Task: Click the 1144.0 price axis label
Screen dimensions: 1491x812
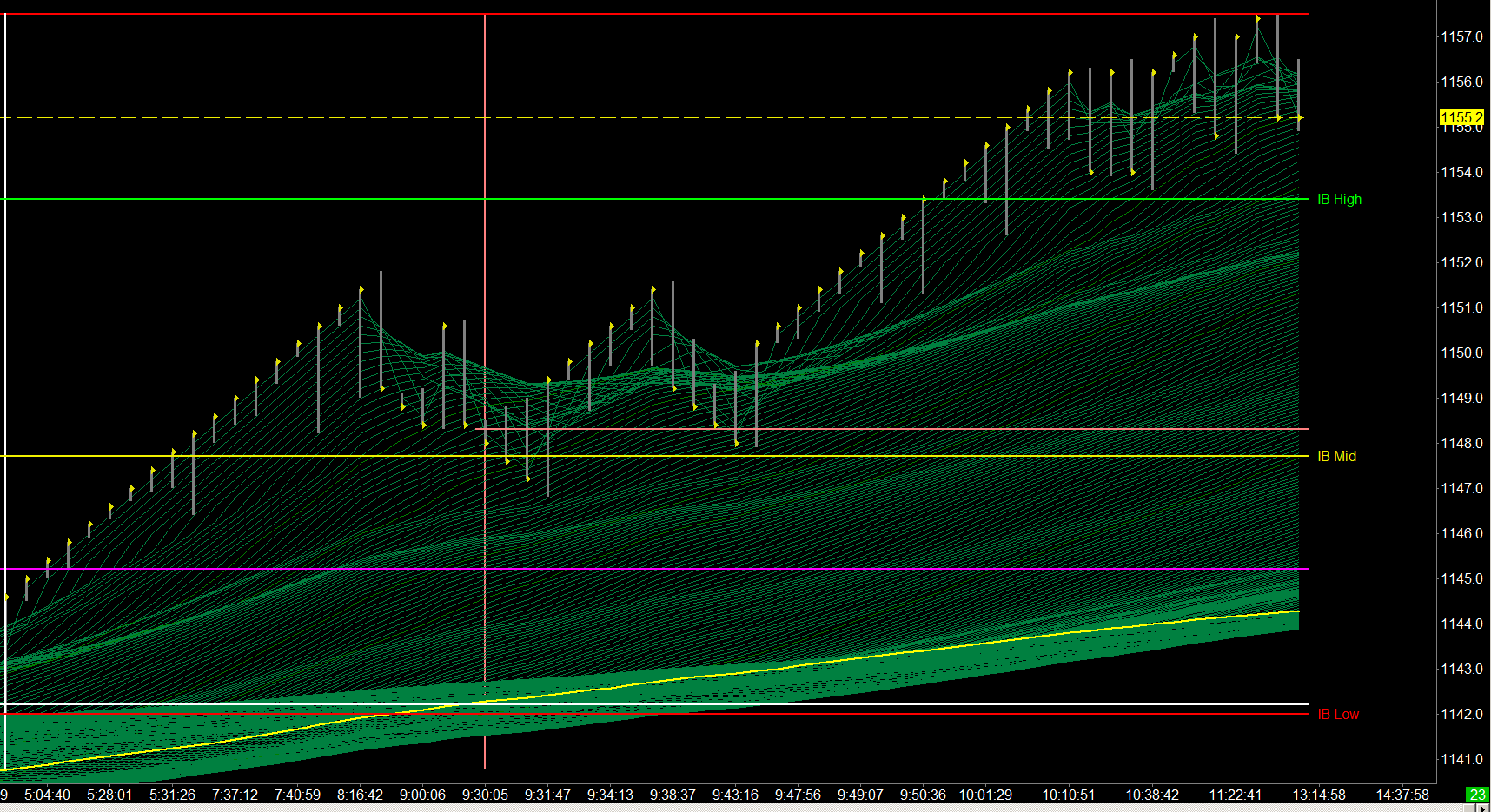Action: [x=1461, y=624]
